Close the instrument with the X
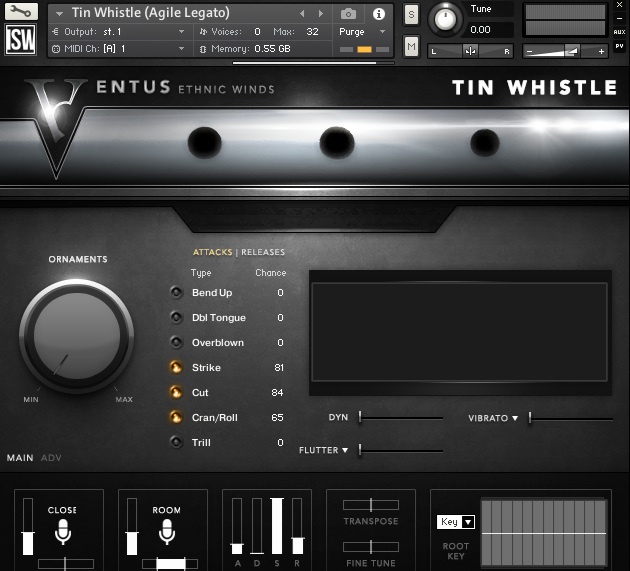 point(619,5)
